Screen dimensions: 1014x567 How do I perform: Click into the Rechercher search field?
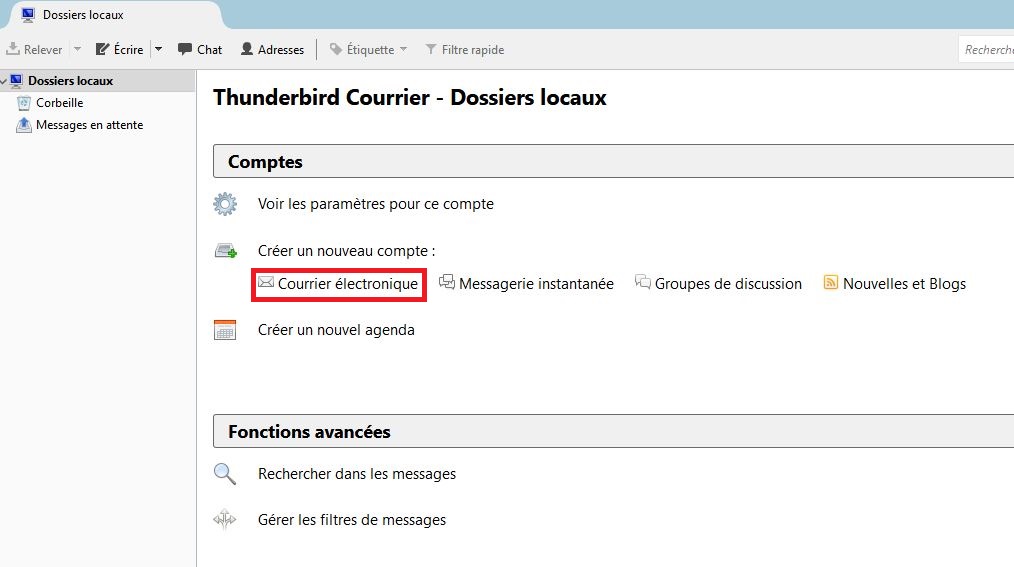[x=987, y=49]
